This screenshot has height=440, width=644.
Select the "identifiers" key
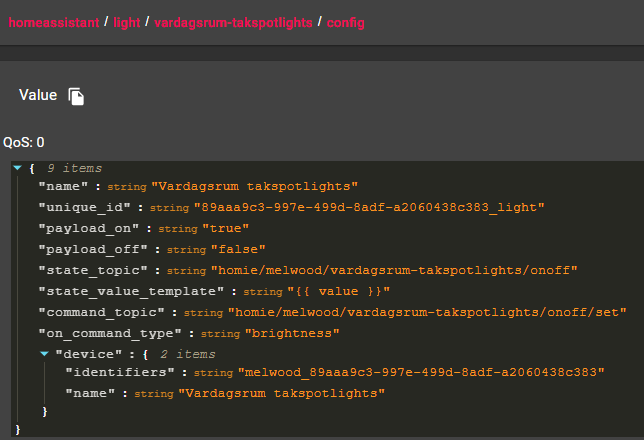[x=120, y=372]
